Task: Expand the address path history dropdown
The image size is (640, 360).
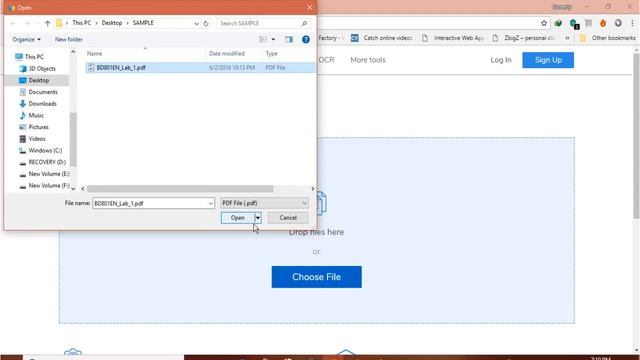Action: click(196, 24)
